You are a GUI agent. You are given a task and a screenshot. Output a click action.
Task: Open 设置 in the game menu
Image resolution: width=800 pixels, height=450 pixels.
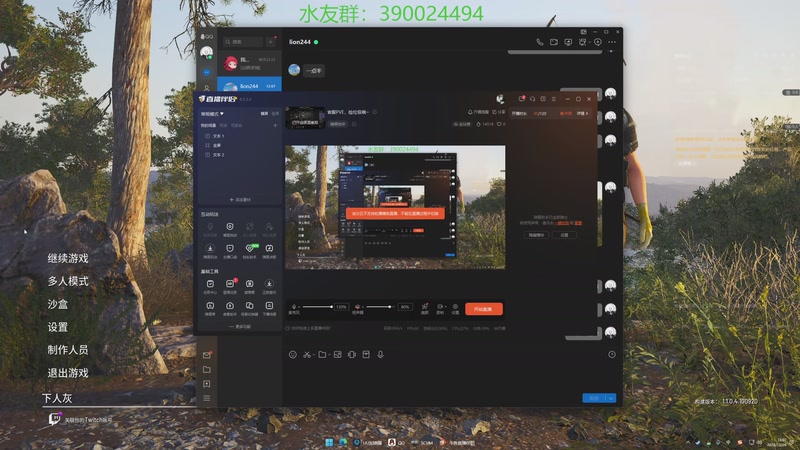pyautogui.click(x=58, y=327)
